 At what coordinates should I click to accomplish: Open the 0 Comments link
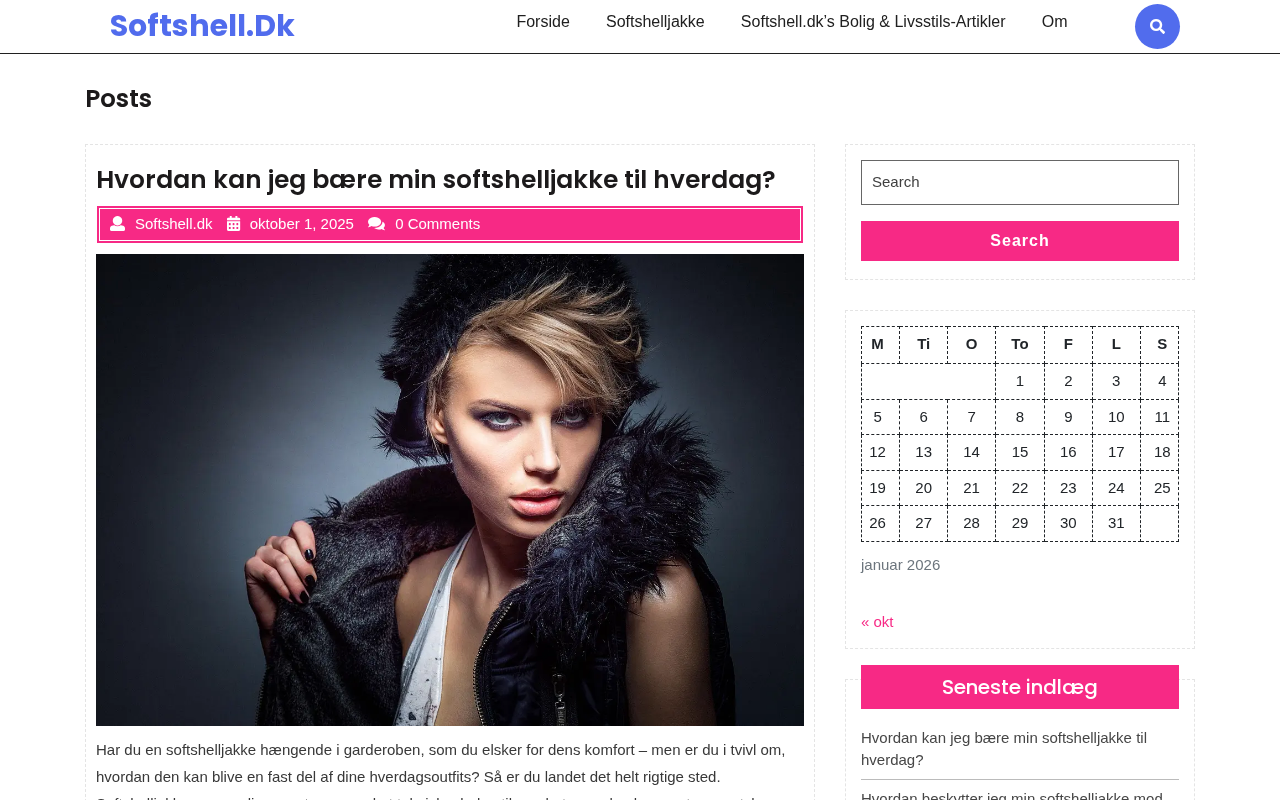pos(437,224)
